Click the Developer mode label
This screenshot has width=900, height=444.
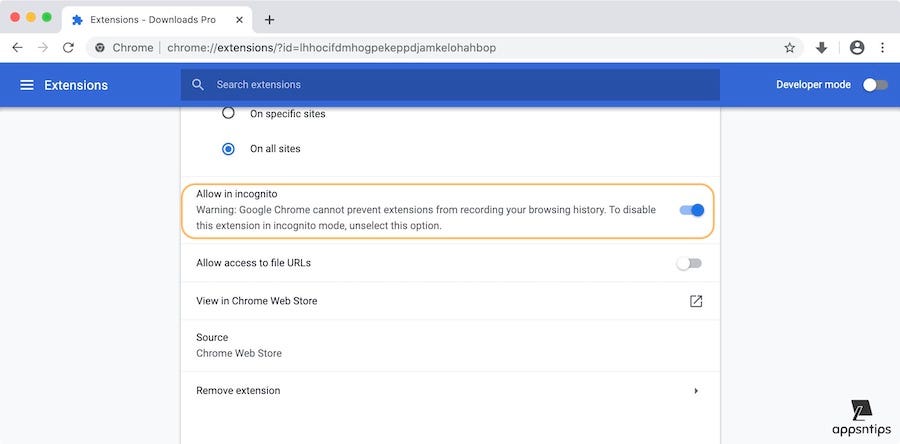point(813,84)
